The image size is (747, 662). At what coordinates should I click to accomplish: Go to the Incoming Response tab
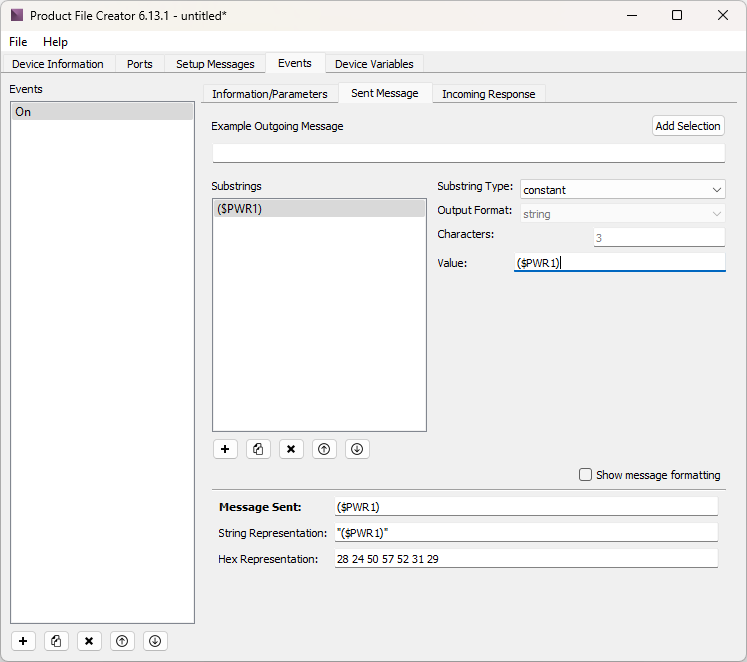488,94
